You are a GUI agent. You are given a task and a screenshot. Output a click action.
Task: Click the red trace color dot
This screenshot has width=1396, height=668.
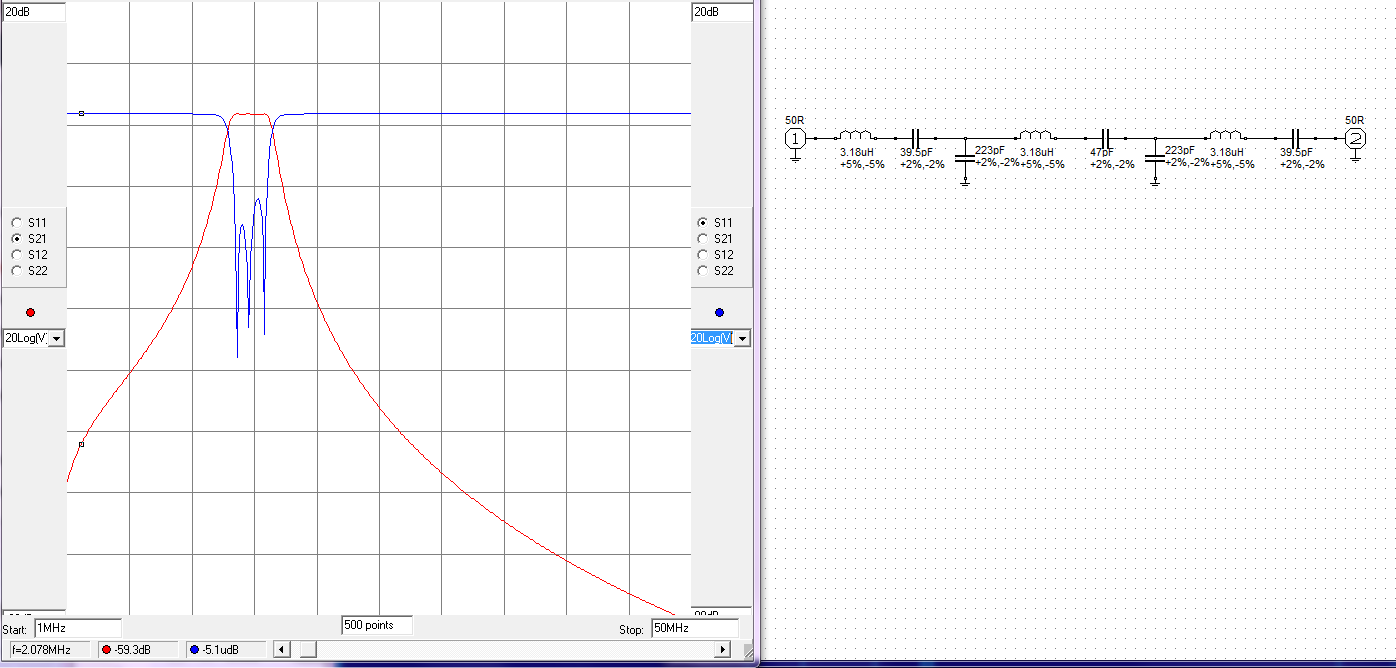coord(30,312)
